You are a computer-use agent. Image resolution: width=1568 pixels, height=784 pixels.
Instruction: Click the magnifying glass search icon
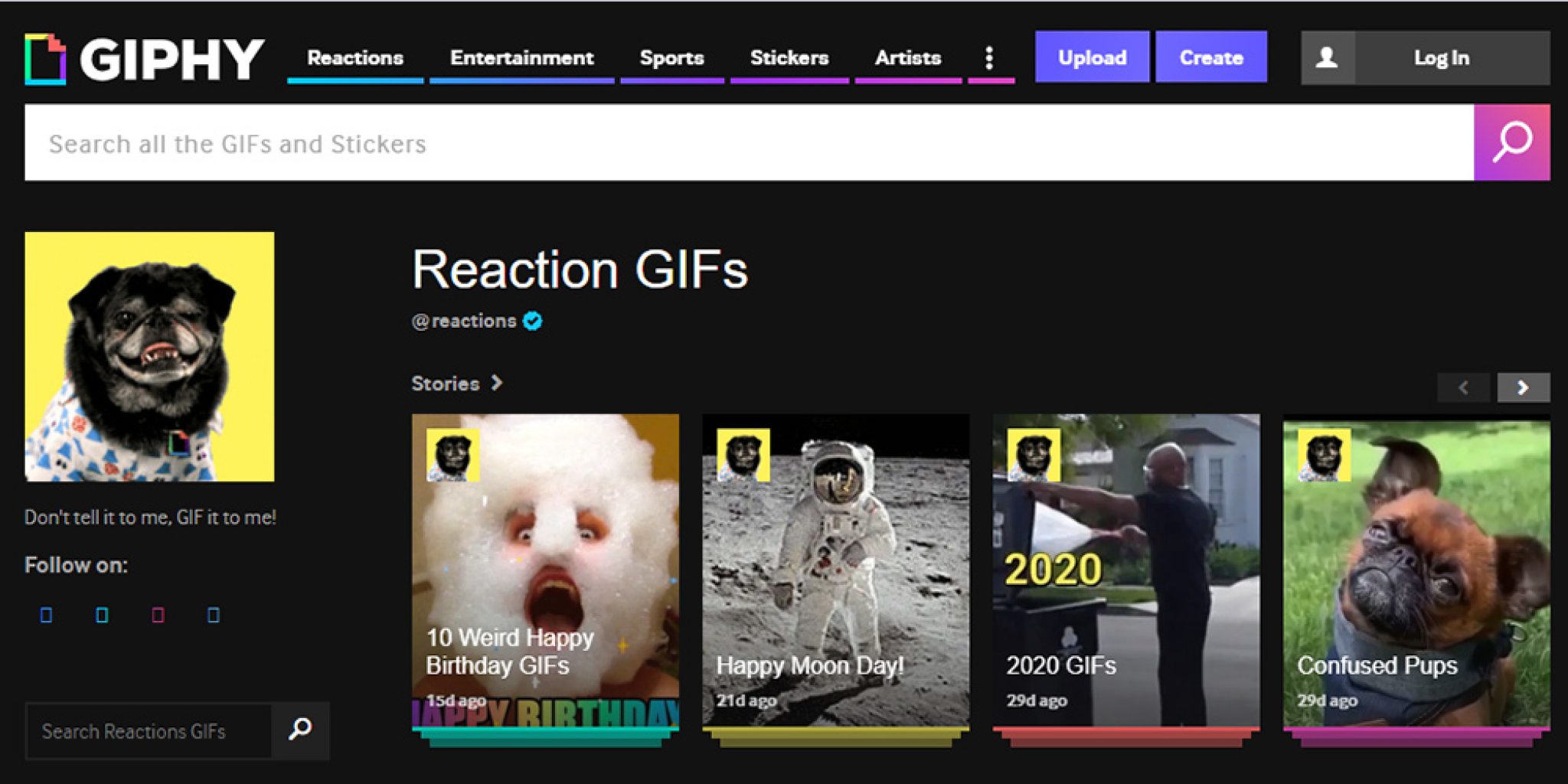pyautogui.click(x=1512, y=142)
